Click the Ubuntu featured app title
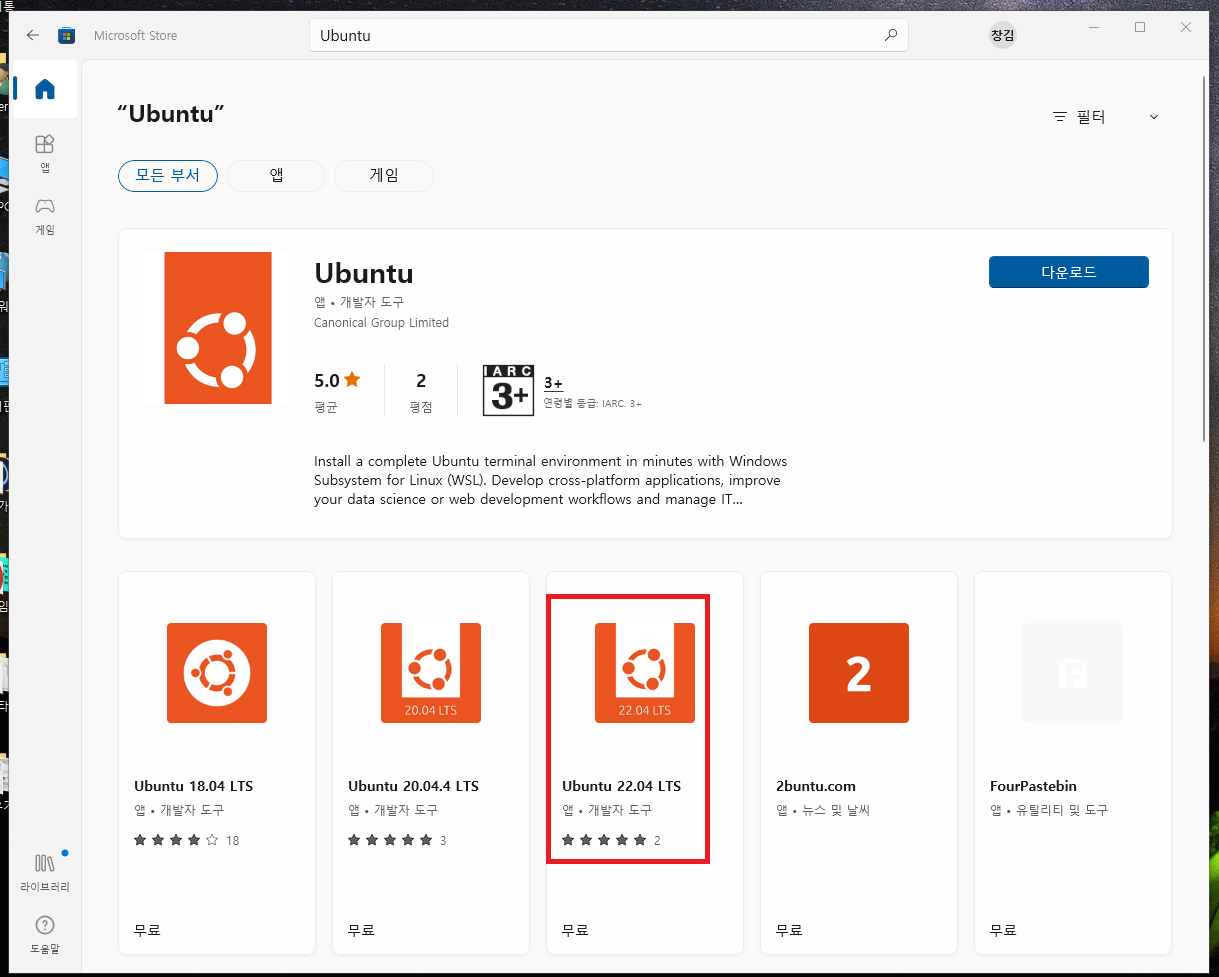 click(x=364, y=273)
